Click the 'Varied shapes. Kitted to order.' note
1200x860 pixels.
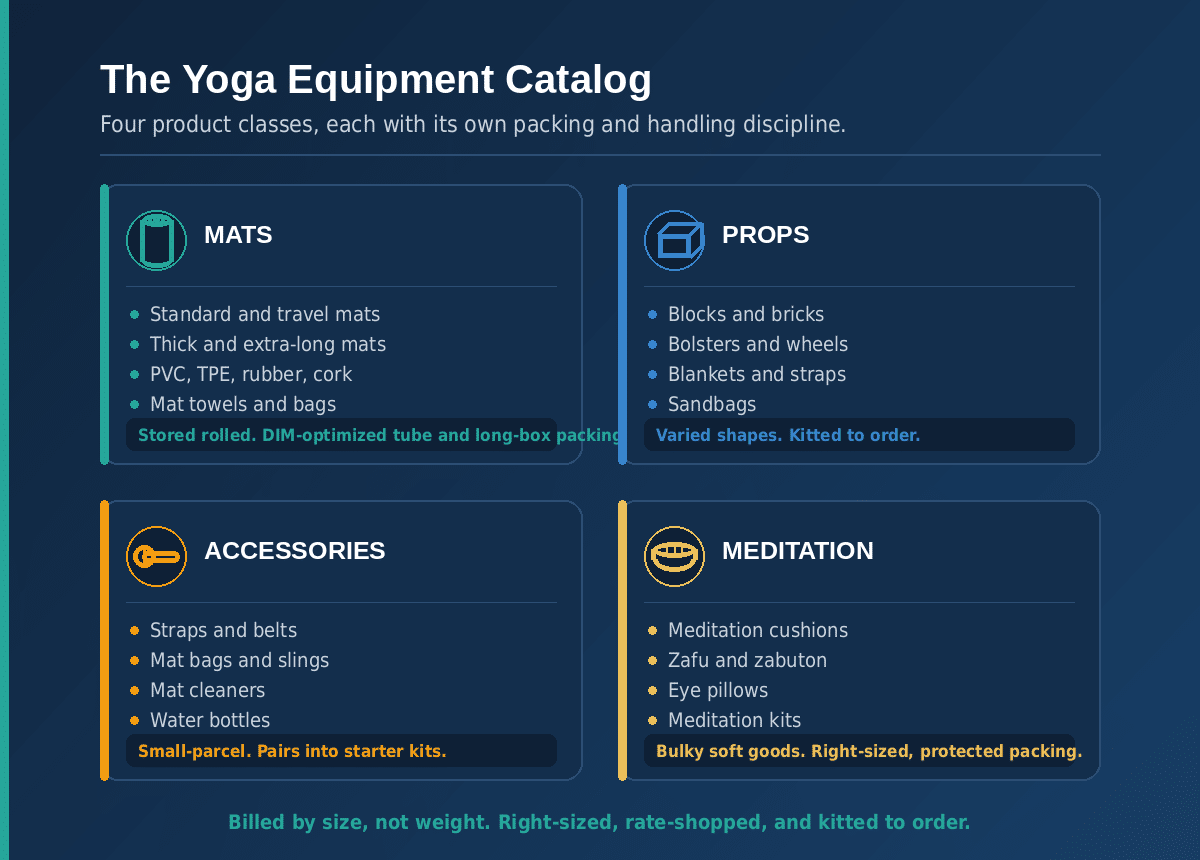(x=788, y=436)
